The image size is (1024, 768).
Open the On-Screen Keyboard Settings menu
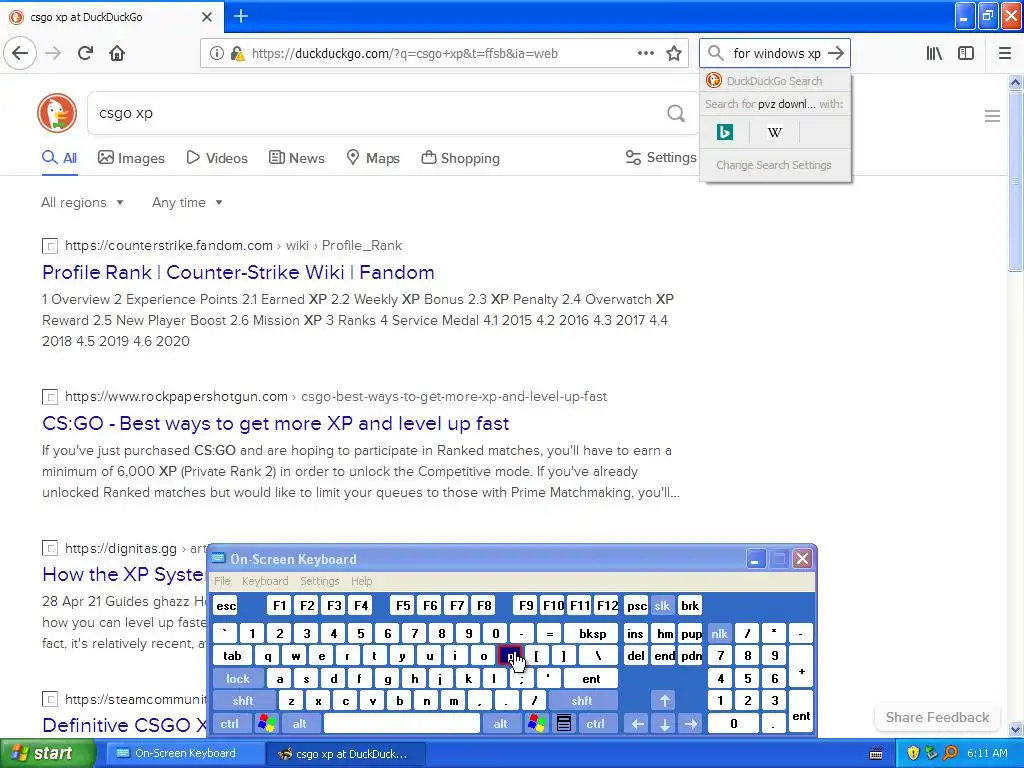319,581
